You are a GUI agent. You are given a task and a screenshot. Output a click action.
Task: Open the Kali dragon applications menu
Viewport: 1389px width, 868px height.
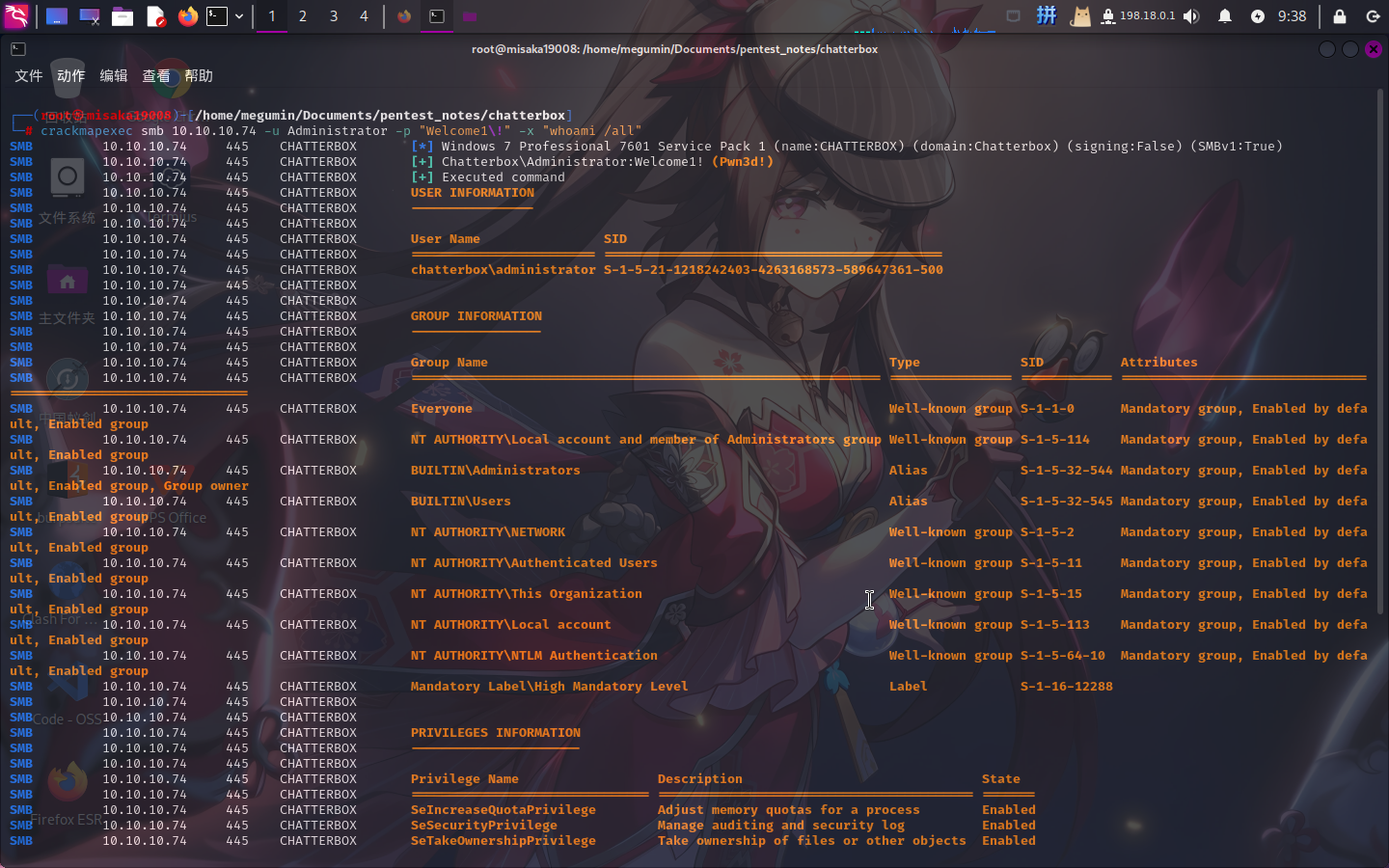[16, 15]
